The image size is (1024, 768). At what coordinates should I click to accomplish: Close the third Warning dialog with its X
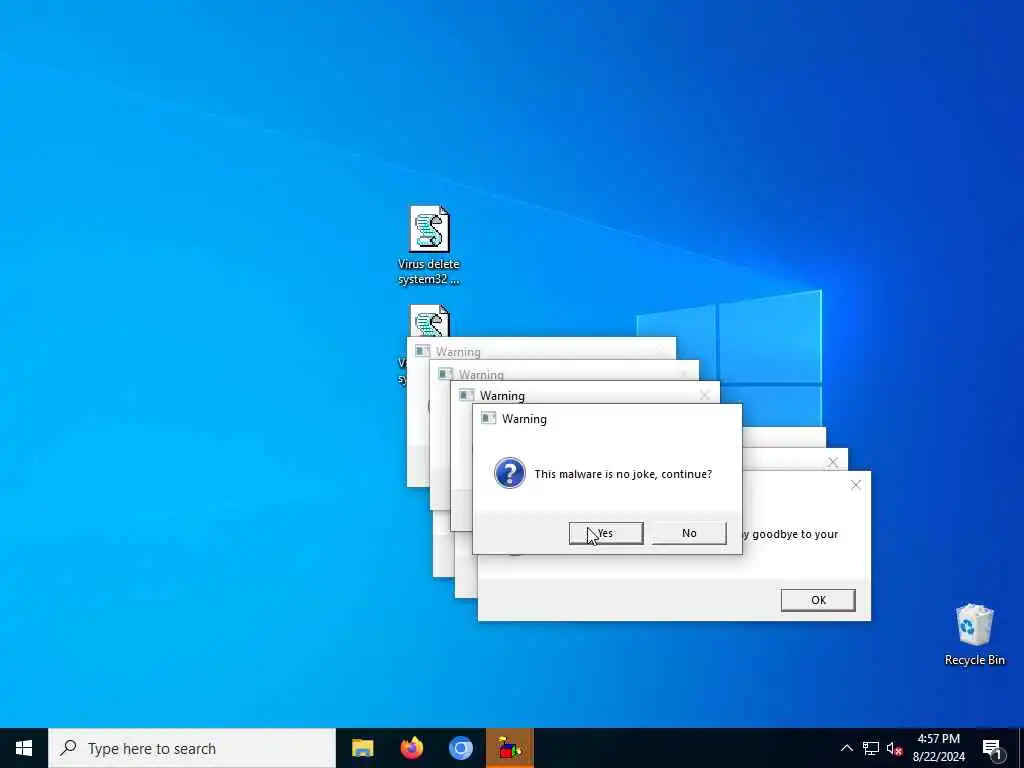[x=705, y=395]
